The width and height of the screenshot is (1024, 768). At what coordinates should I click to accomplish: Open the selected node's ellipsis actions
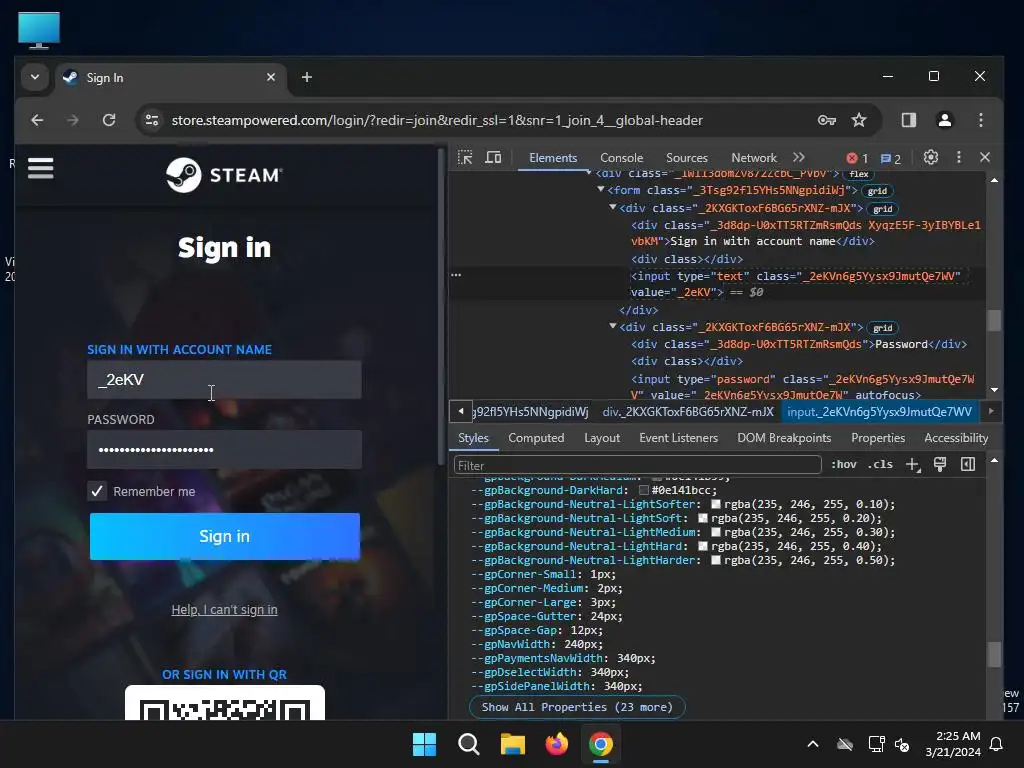click(456, 275)
